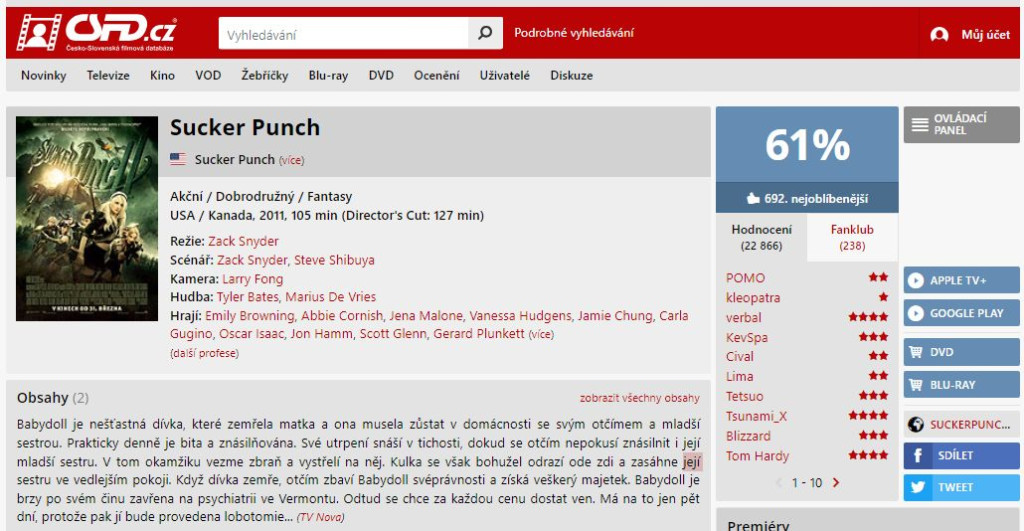The width and height of the screenshot is (1024, 531).
Task: Open user Blizzard's profile
Action: [x=748, y=436]
